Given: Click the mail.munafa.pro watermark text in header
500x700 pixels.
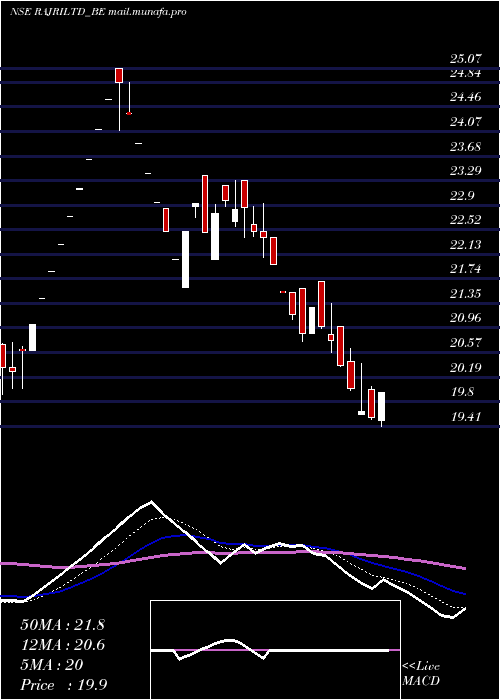Looking at the screenshot, I should 147,12.
